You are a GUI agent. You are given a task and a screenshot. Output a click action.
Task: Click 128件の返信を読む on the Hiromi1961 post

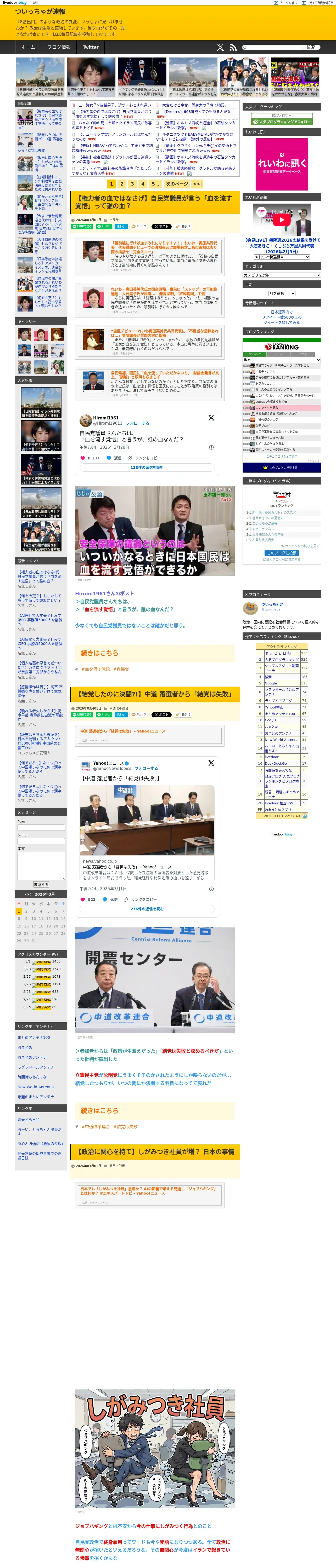click(147, 468)
